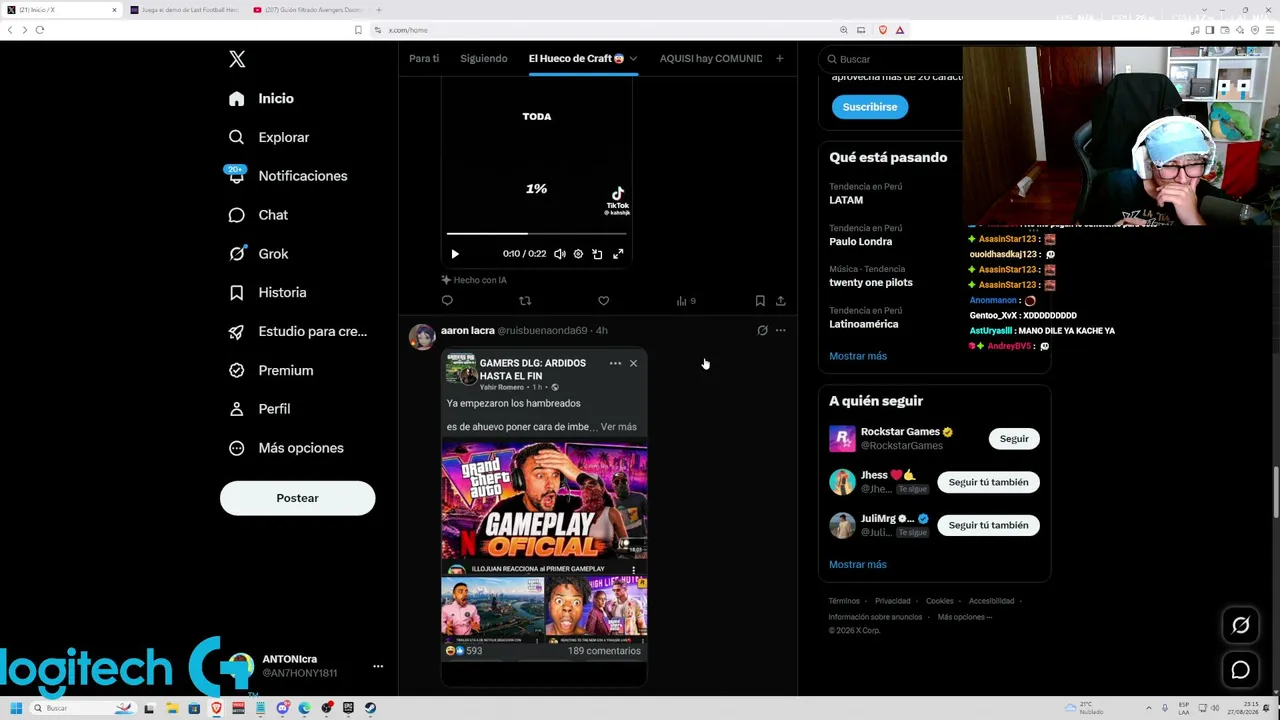Open Perfil from the sidebar
1280x720 pixels.
[259, 409]
